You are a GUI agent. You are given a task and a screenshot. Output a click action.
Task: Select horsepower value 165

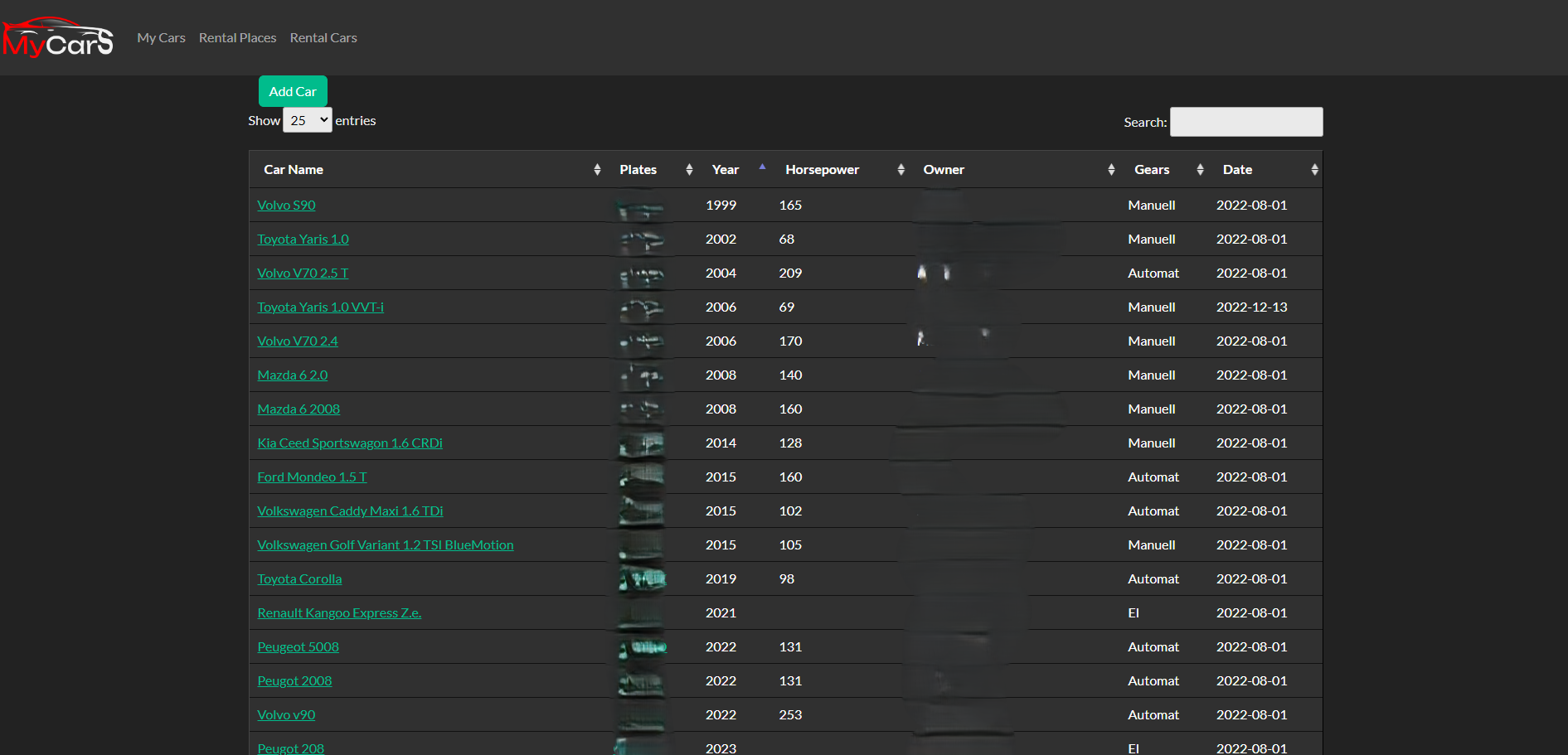(790, 206)
